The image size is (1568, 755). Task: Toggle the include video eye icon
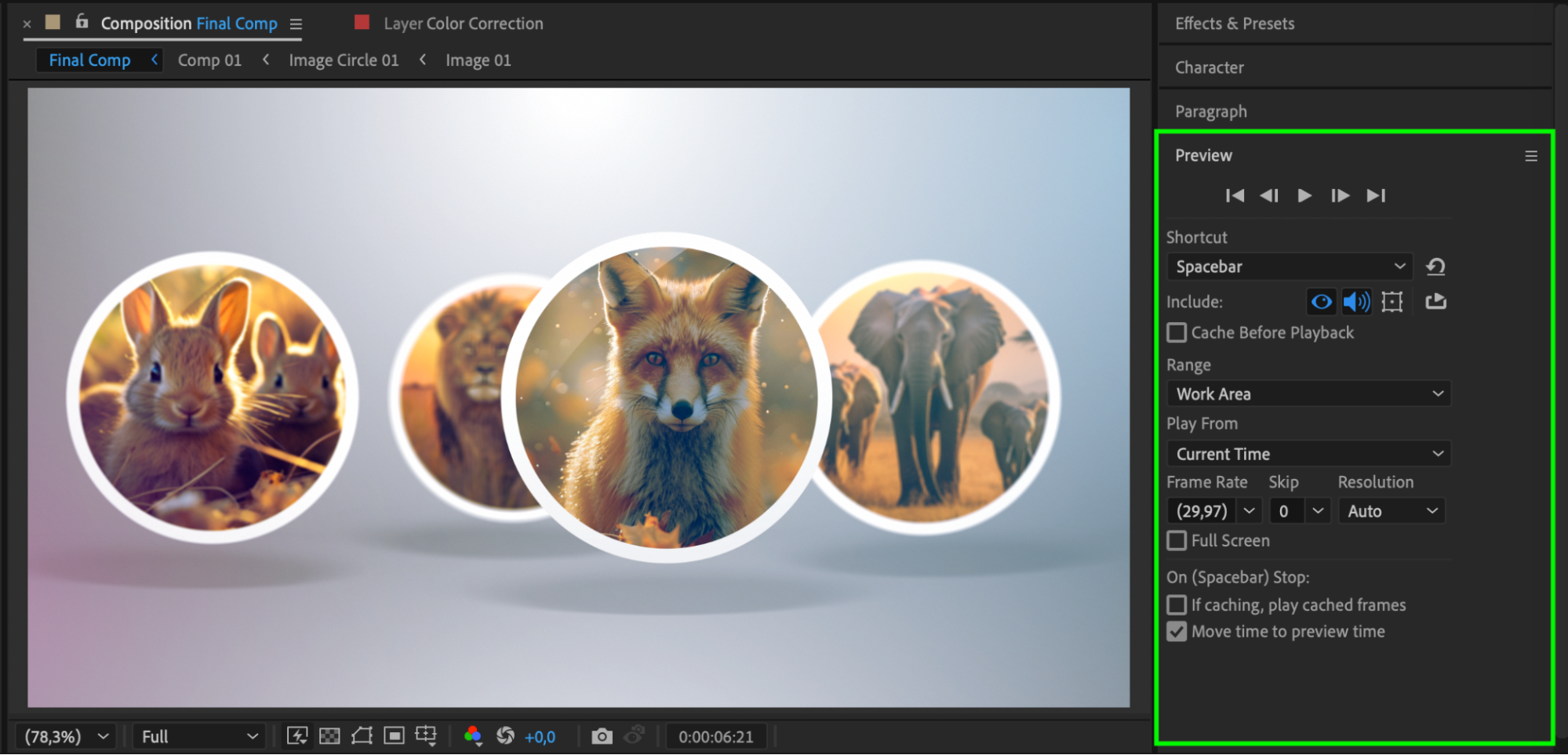pos(1322,302)
